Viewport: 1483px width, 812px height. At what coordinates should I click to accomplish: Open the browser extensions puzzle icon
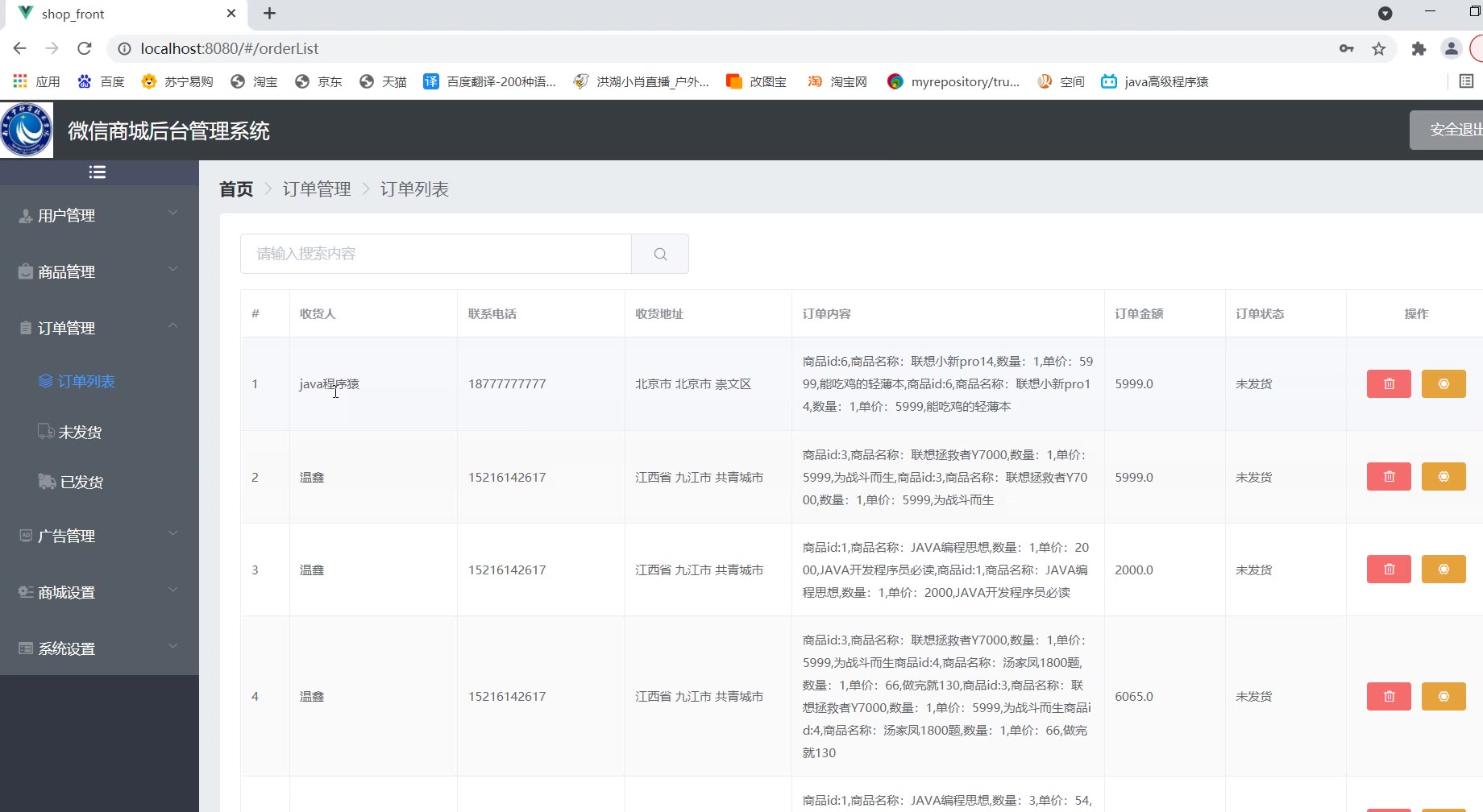click(x=1419, y=48)
